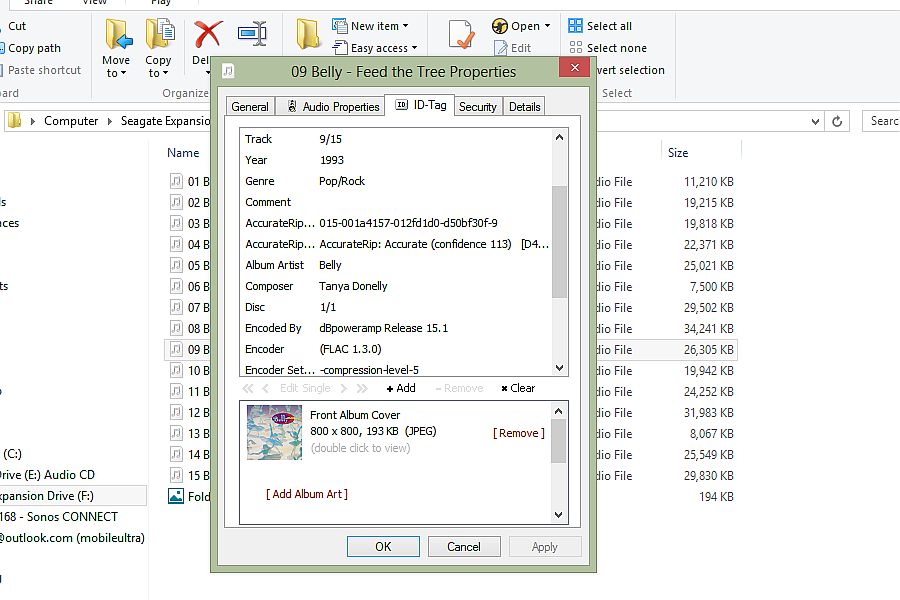Click the album cover thumbnail

point(274,432)
